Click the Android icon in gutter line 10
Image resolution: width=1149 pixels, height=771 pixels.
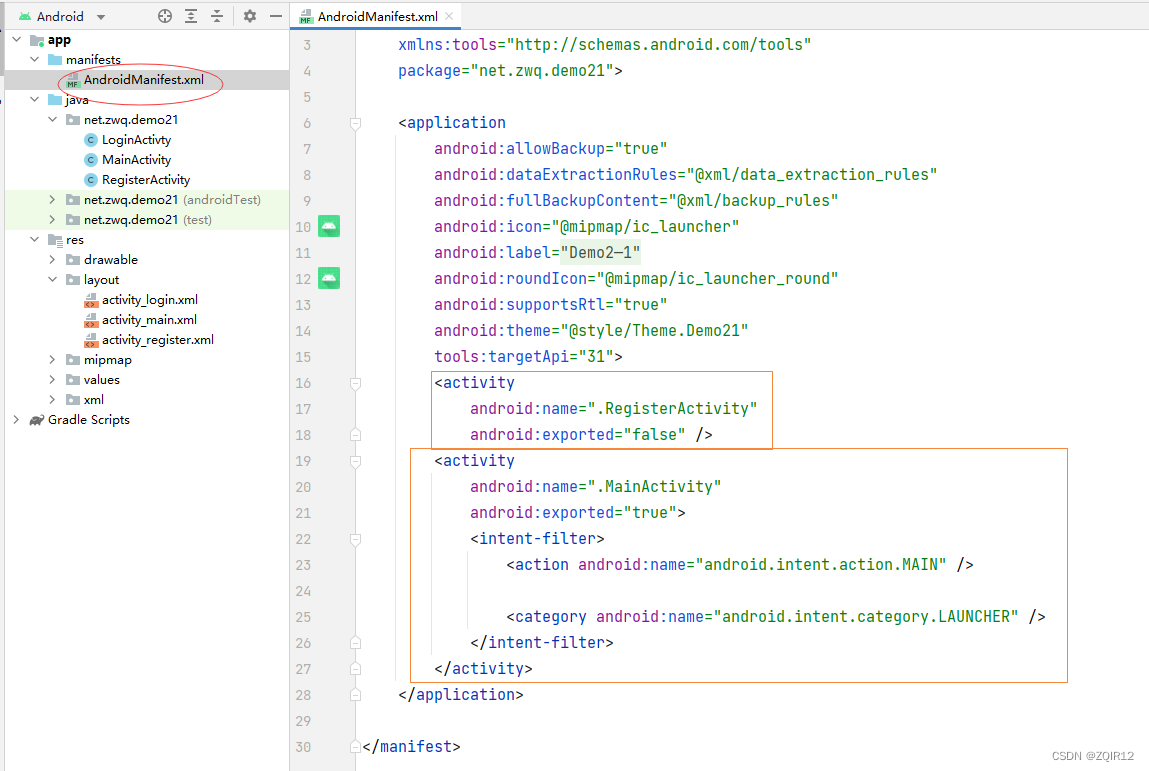pyautogui.click(x=329, y=226)
